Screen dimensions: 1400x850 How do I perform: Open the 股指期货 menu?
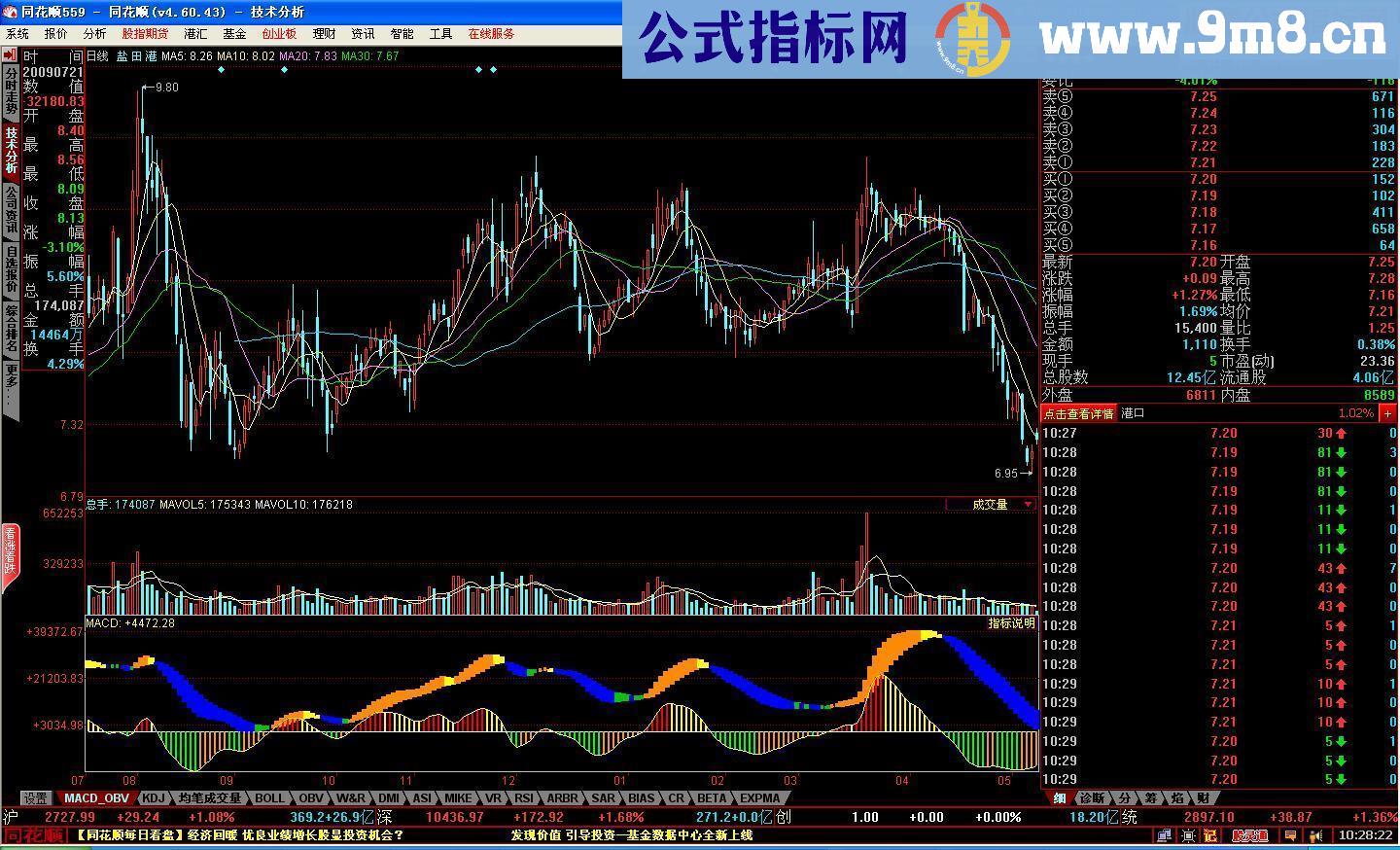pyautogui.click(x=145, y=34)
